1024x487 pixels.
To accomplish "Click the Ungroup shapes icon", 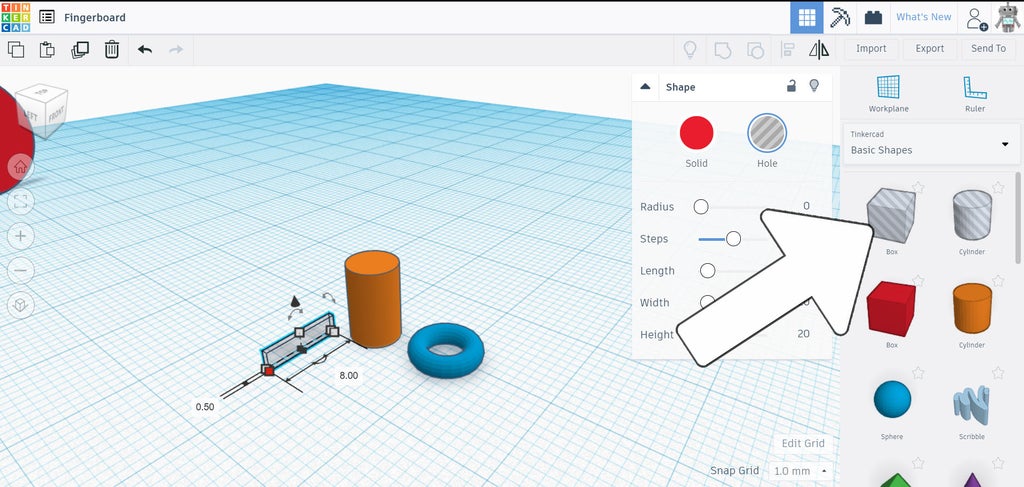I will (755, 50).
